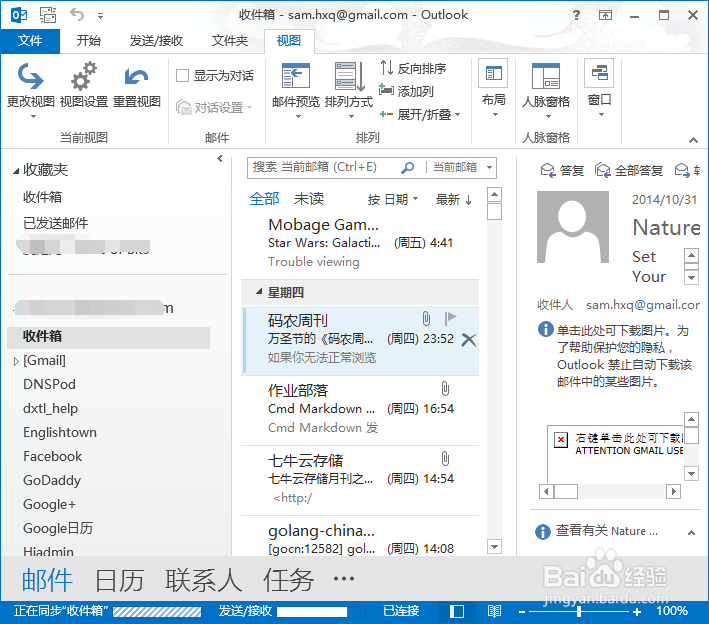The image size is (709, 624).
Task: Open the Window (窗口) menu icon
Action: coord(599,73)
